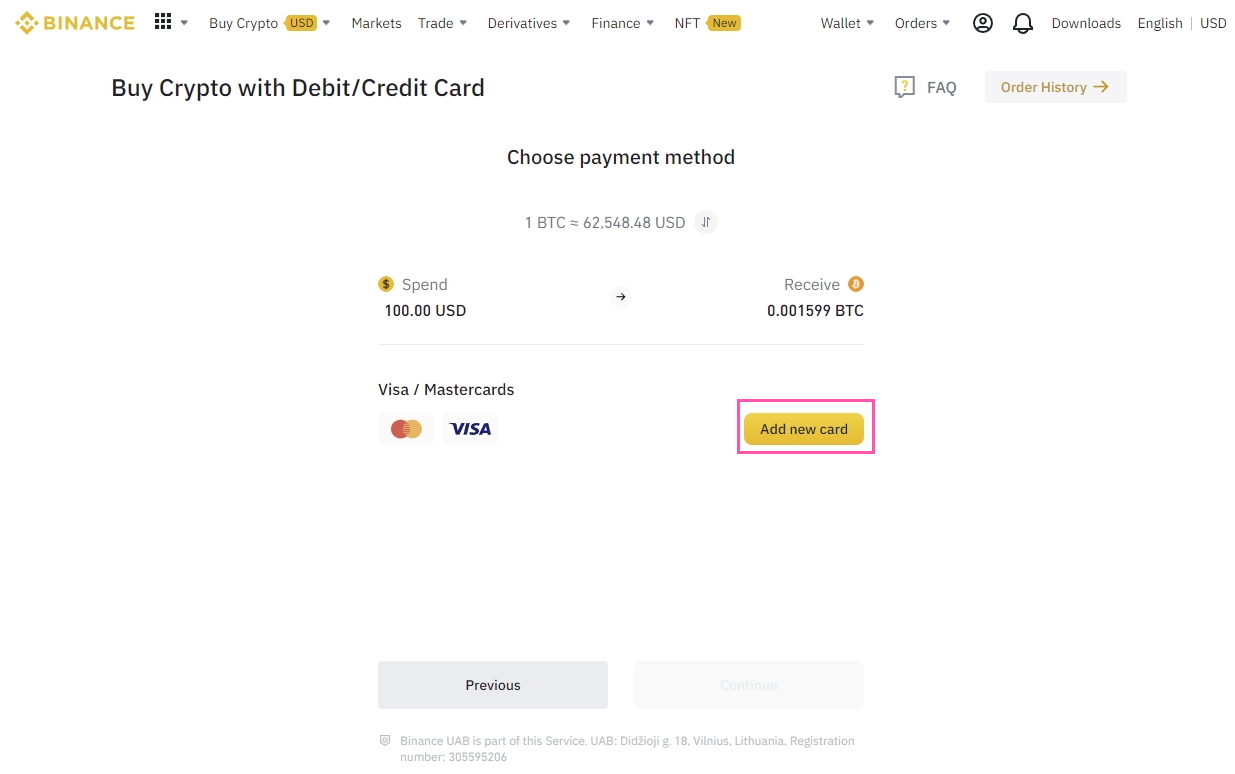Screen dimensions: 1235x774
Task: Go back with the Previous button
Action: click(493, 685)
